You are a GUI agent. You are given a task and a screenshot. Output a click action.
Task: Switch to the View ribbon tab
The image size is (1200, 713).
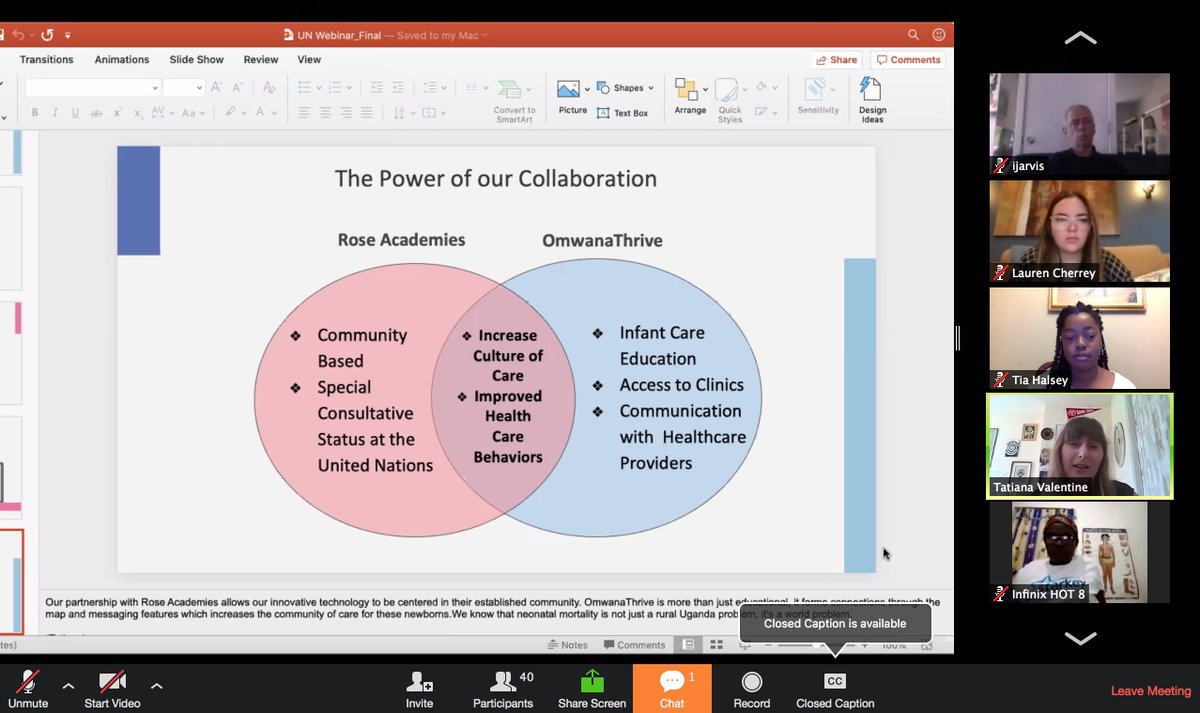[x=309, y=60]
